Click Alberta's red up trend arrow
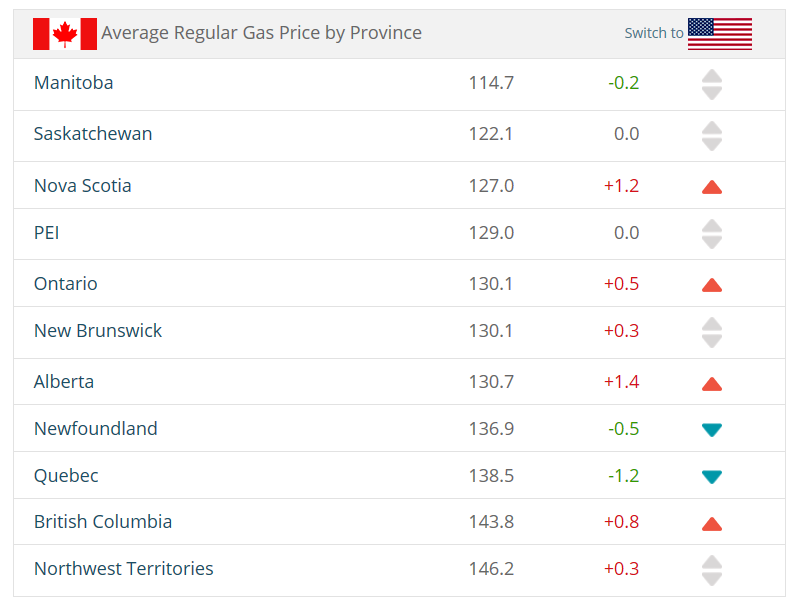The height and width of the screenshot is (610, 793). click(x=712, y=384)
